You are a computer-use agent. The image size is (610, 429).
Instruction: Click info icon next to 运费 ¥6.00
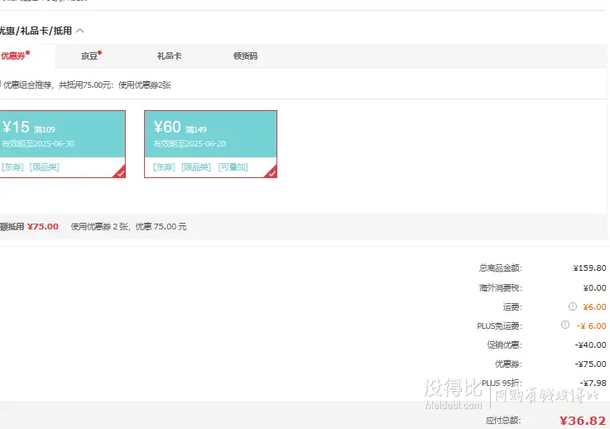point(573,306)
